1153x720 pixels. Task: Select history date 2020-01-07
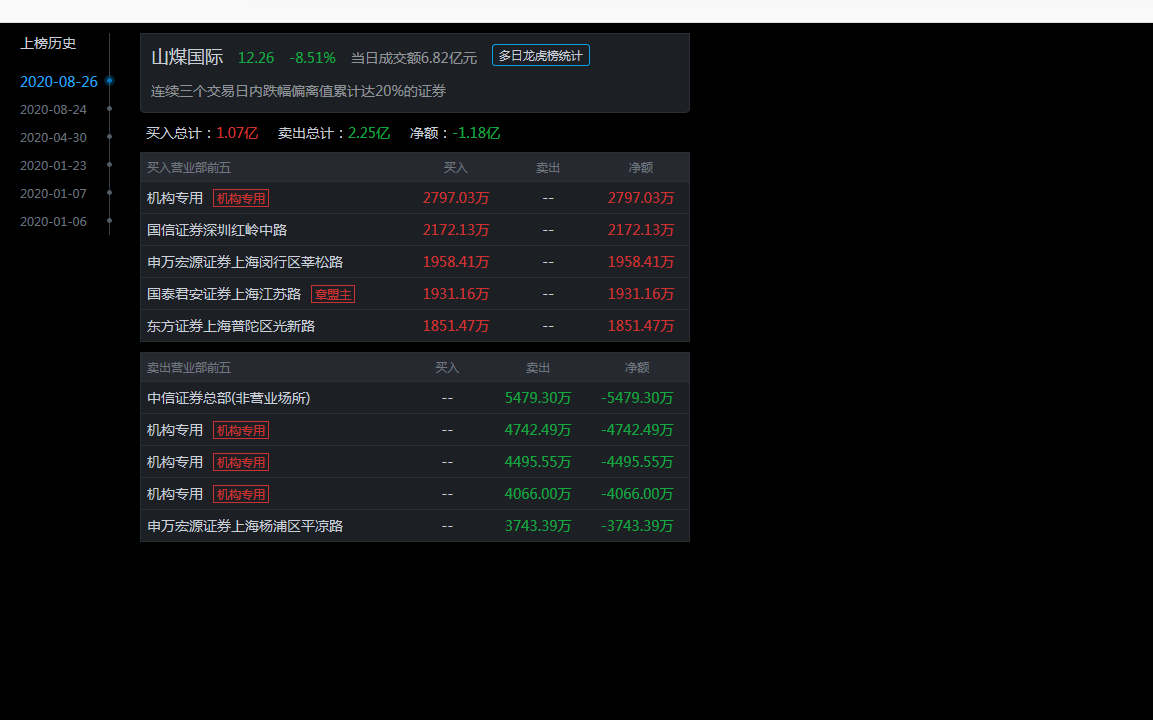53,193
